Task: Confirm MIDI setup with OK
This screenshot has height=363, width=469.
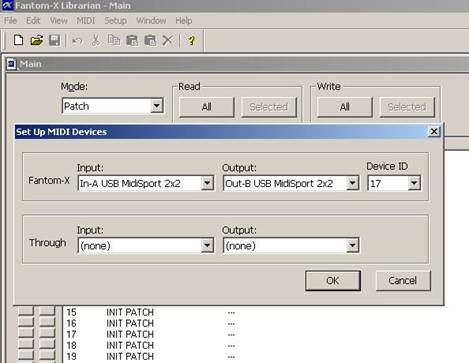Action: click(333, 281)
